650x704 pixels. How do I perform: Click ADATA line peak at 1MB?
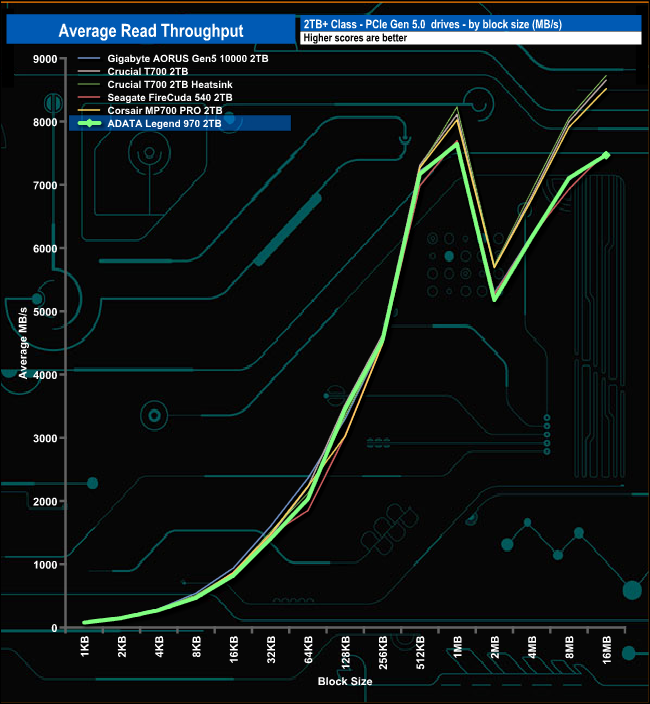[x=457, y=144]
